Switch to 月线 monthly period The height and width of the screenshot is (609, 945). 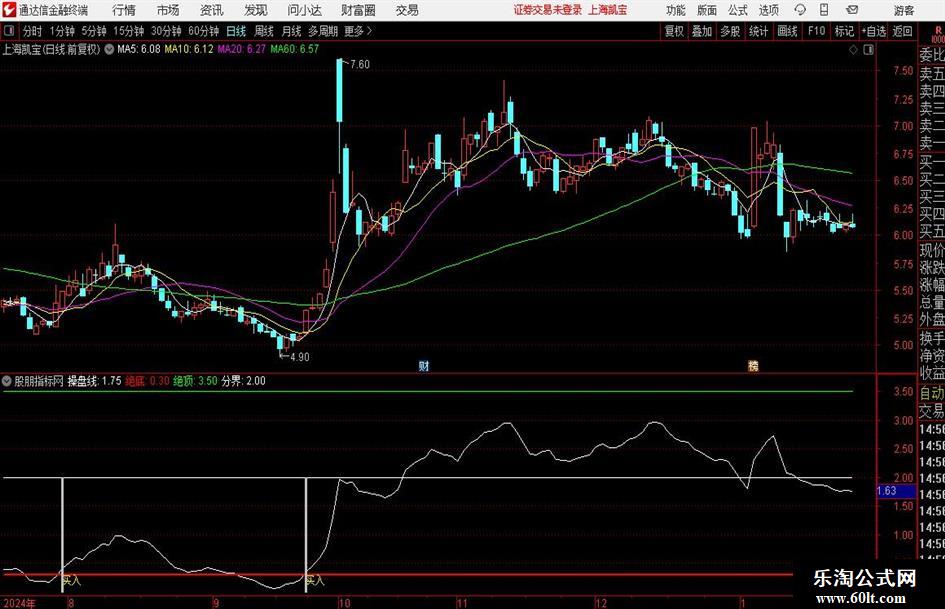291,31
